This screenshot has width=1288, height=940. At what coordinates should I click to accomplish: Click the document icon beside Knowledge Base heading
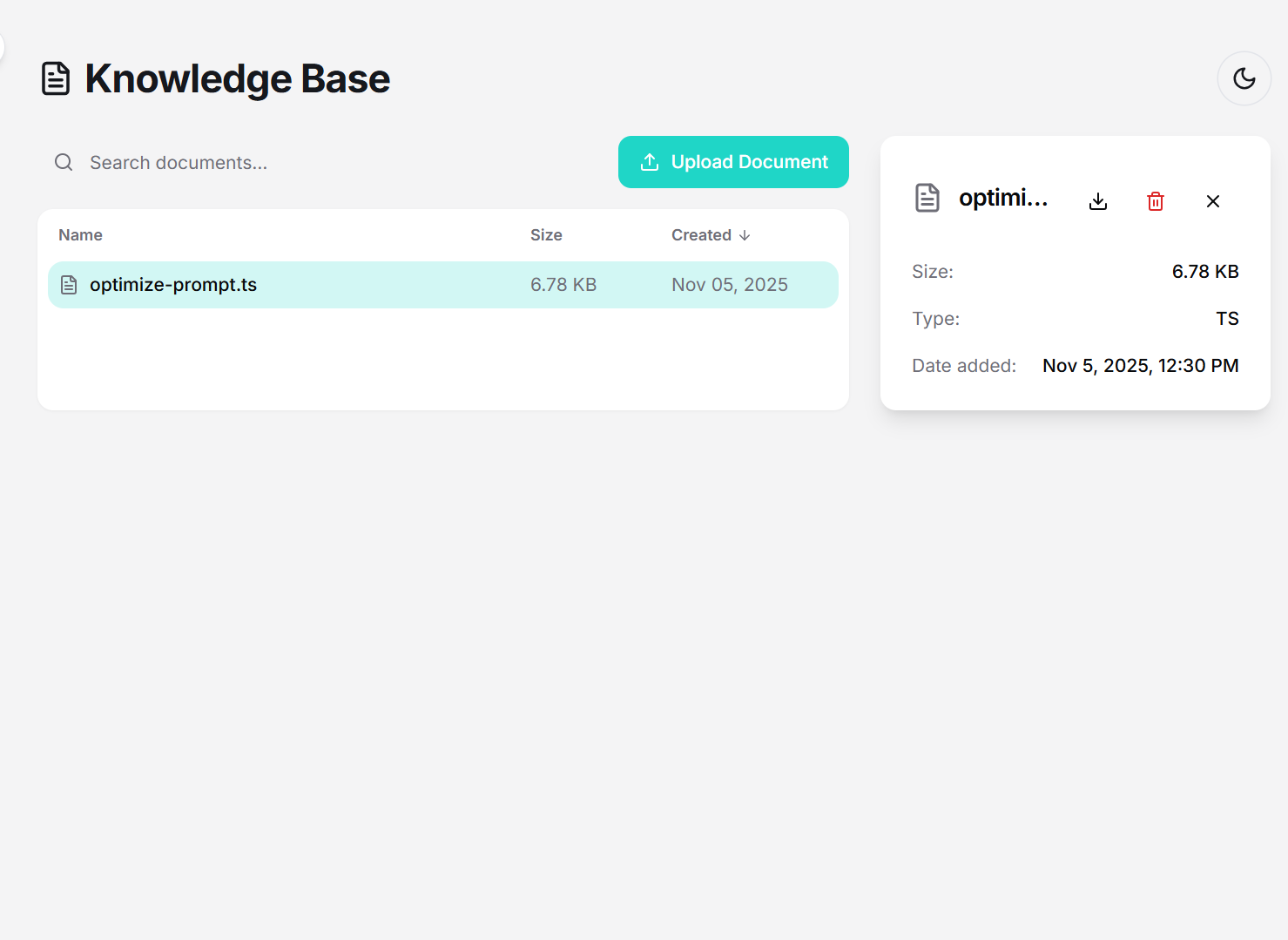[x=55, y=78]
